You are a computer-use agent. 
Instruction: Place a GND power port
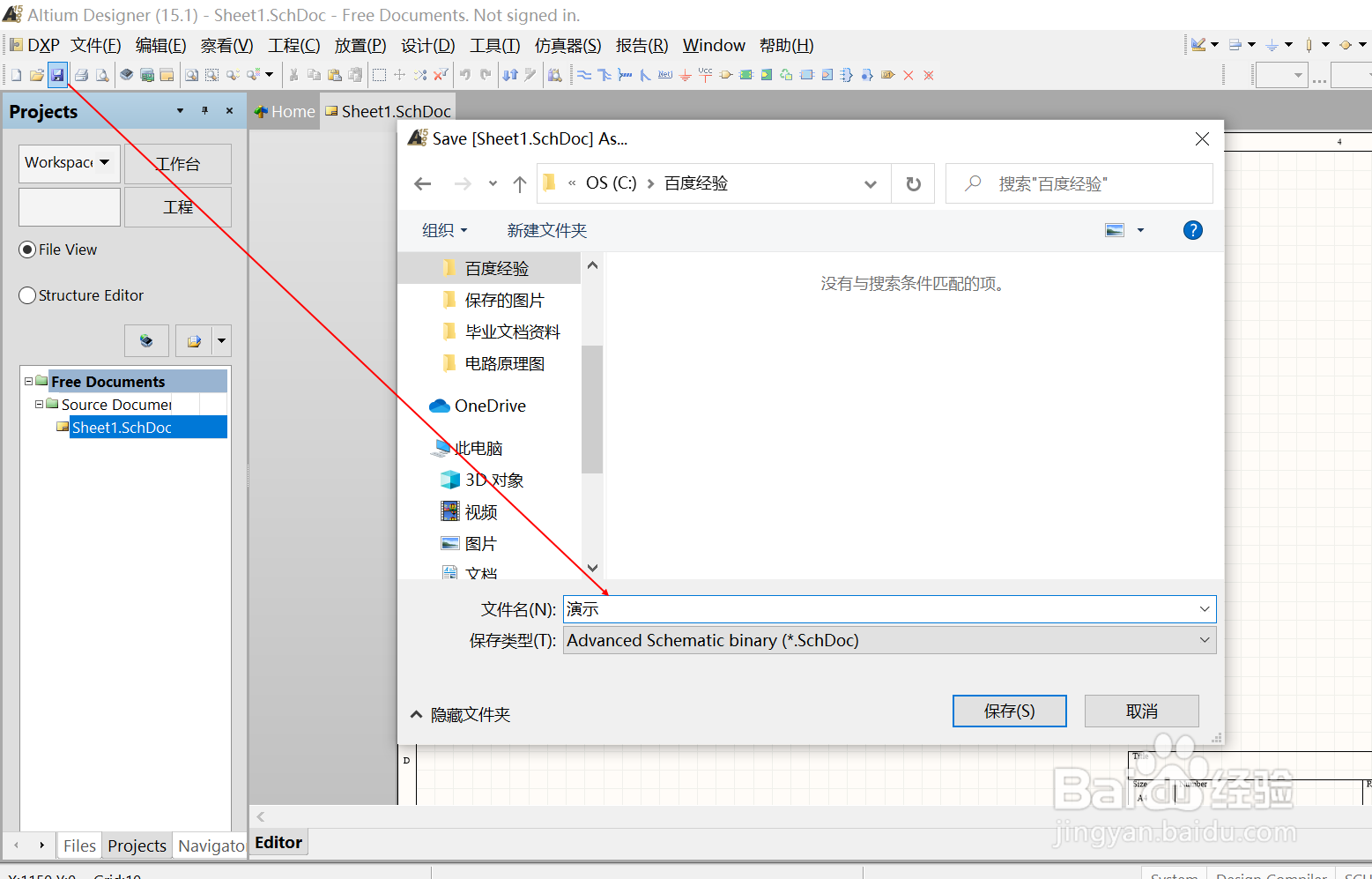pyautogui.click(x=685, y=75)
